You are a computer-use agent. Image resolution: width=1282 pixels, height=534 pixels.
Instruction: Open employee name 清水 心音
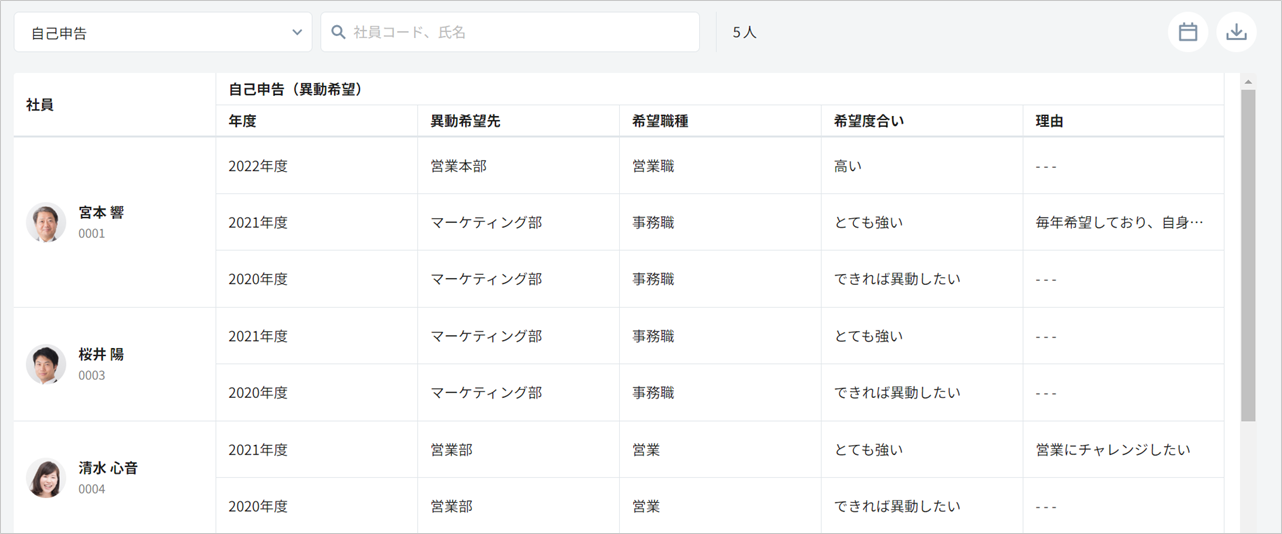click(108, 468)
